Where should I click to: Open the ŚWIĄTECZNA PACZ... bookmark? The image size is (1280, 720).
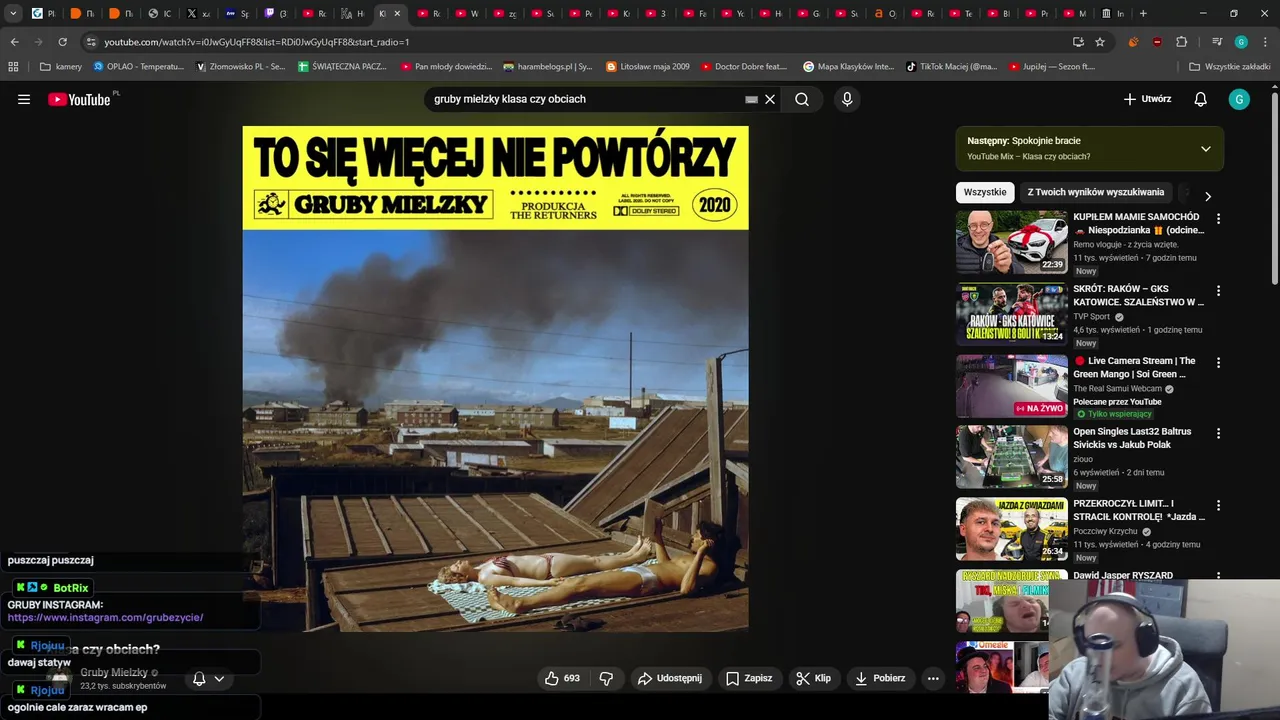(342, 67)
